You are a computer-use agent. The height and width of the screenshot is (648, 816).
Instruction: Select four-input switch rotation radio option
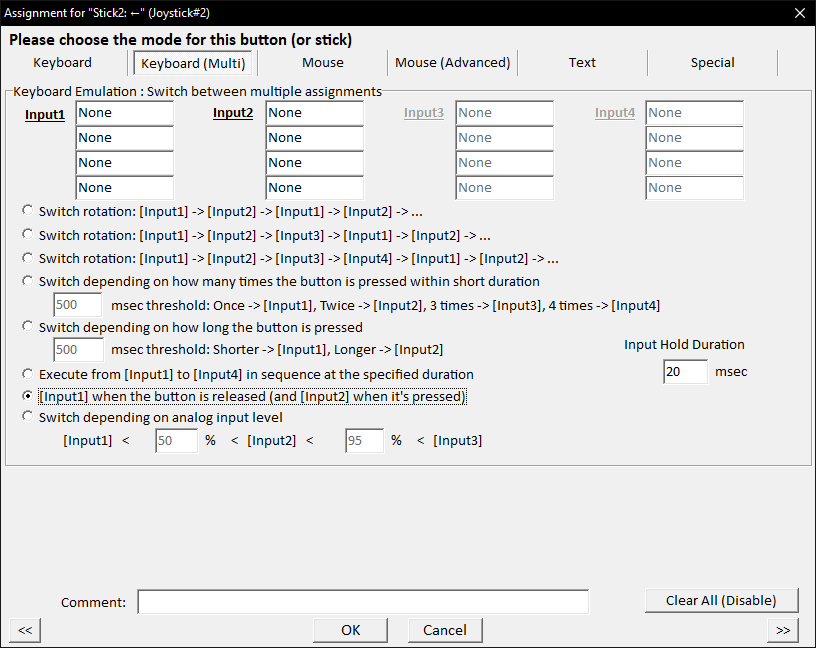[28, 257]
